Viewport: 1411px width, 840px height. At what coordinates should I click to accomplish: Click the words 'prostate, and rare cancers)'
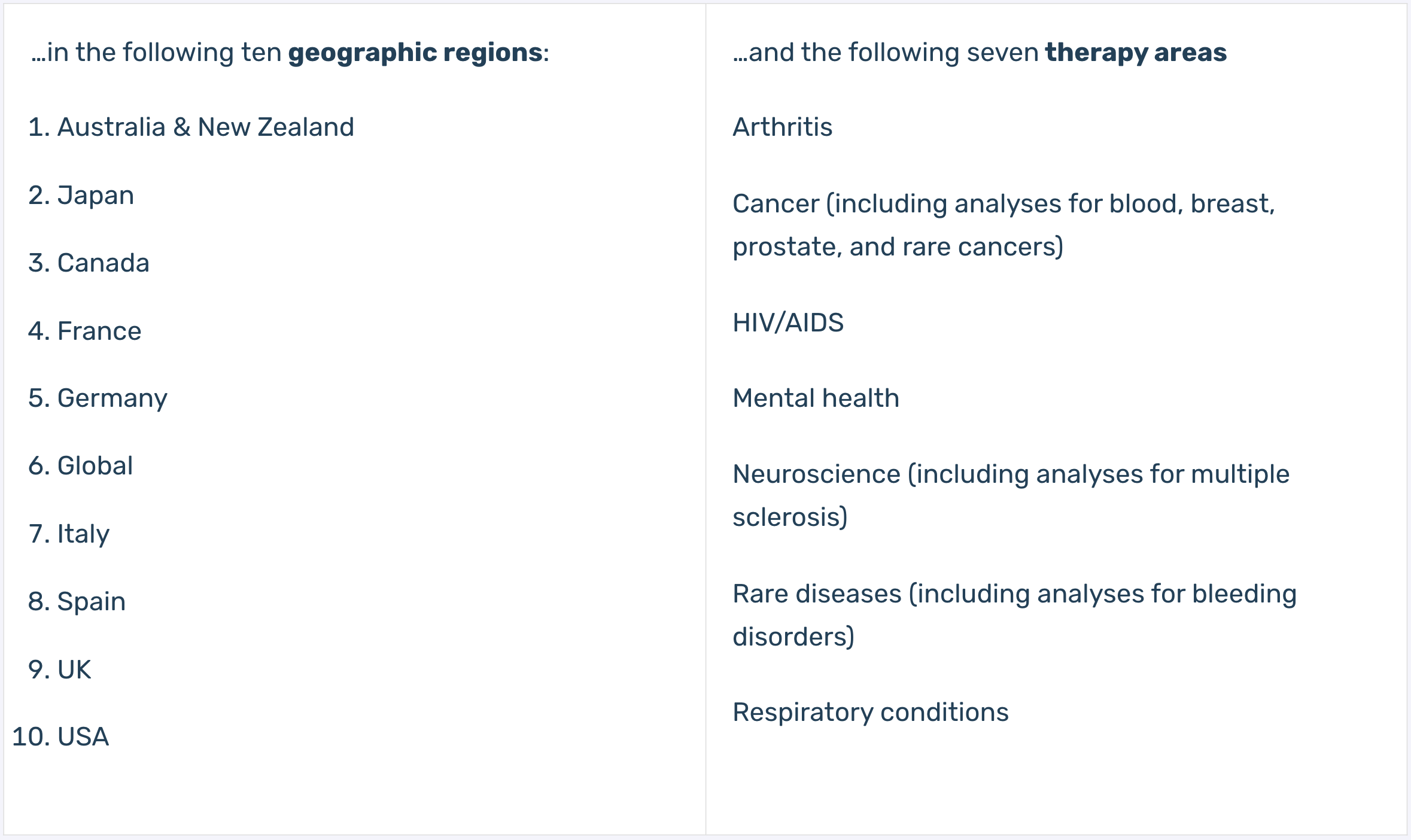click(898, 246)
